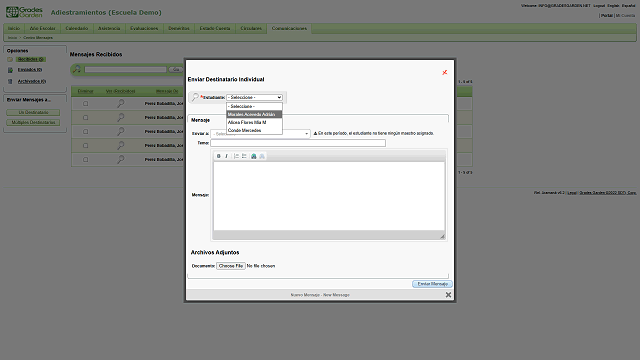Click the 'Nuevo Mensaje - New Message' footer text
This screenshot has height=360, width=640.
(320, 295)
